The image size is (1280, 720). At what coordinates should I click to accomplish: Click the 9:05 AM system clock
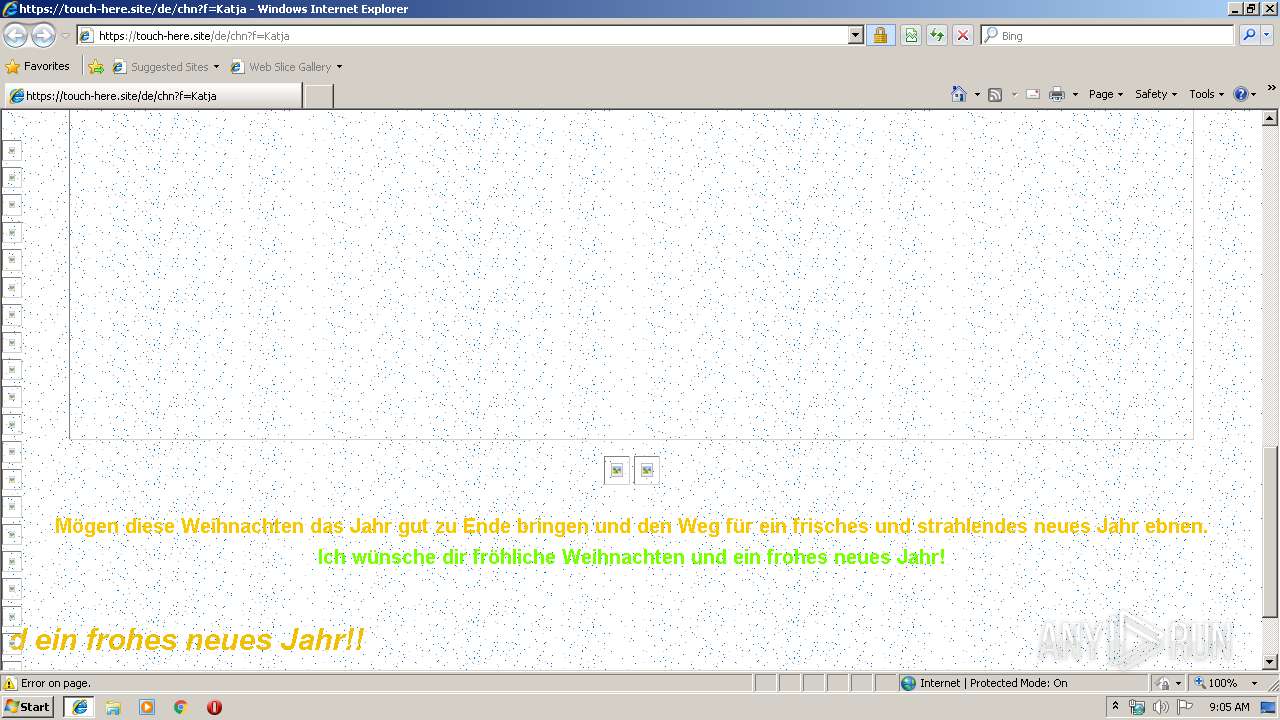1229,707
